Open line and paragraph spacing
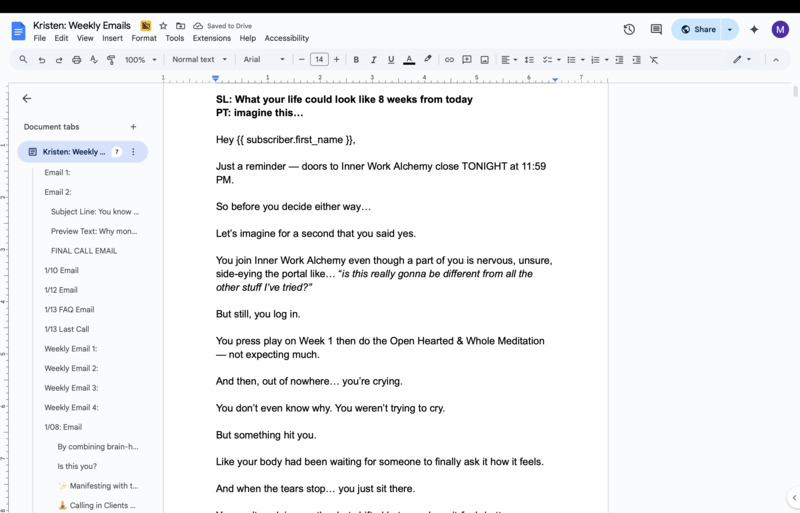 pyautogui.click(x=529, y=60)
